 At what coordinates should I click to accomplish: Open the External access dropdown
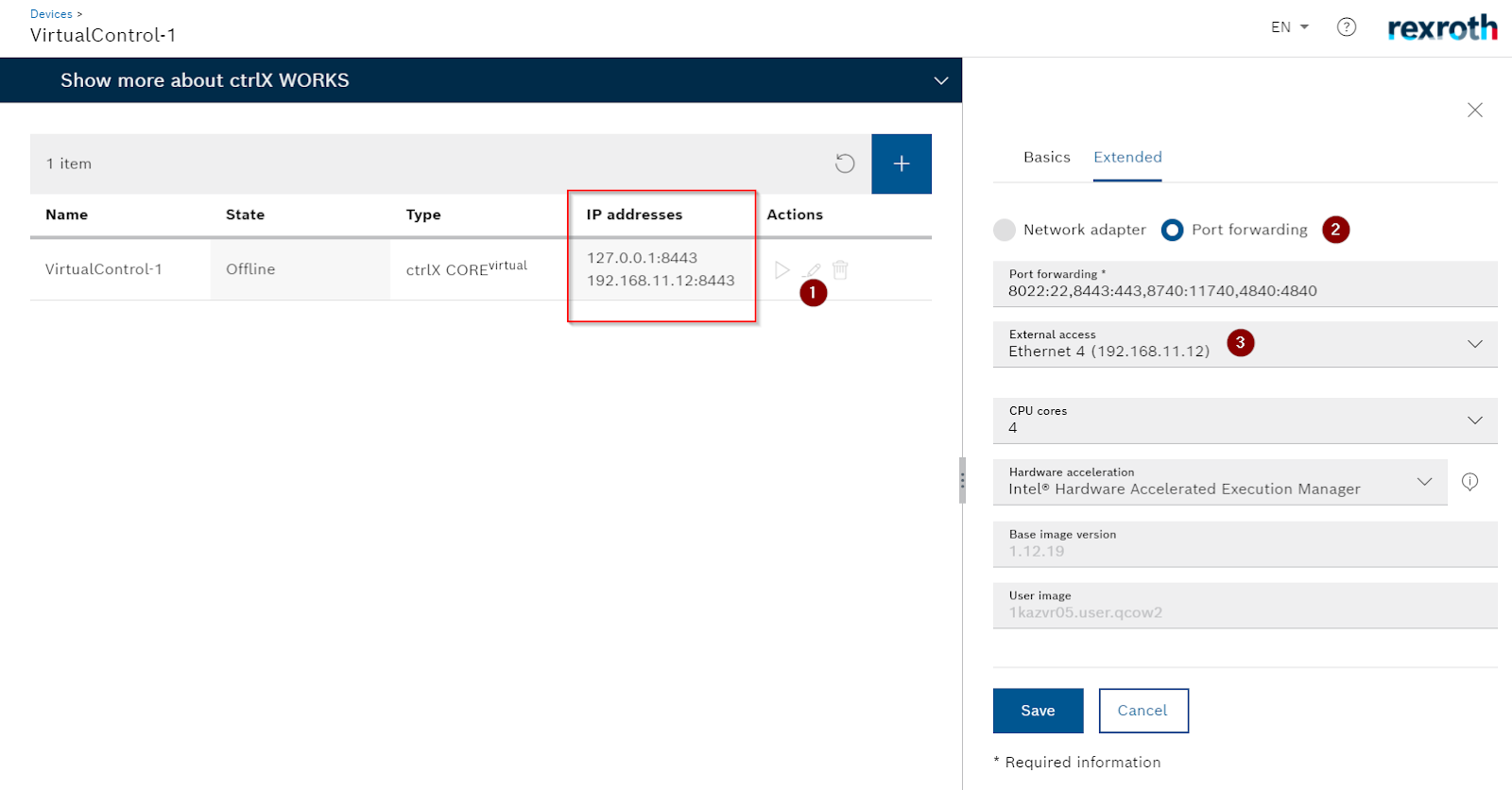(x=1246, y=344)
